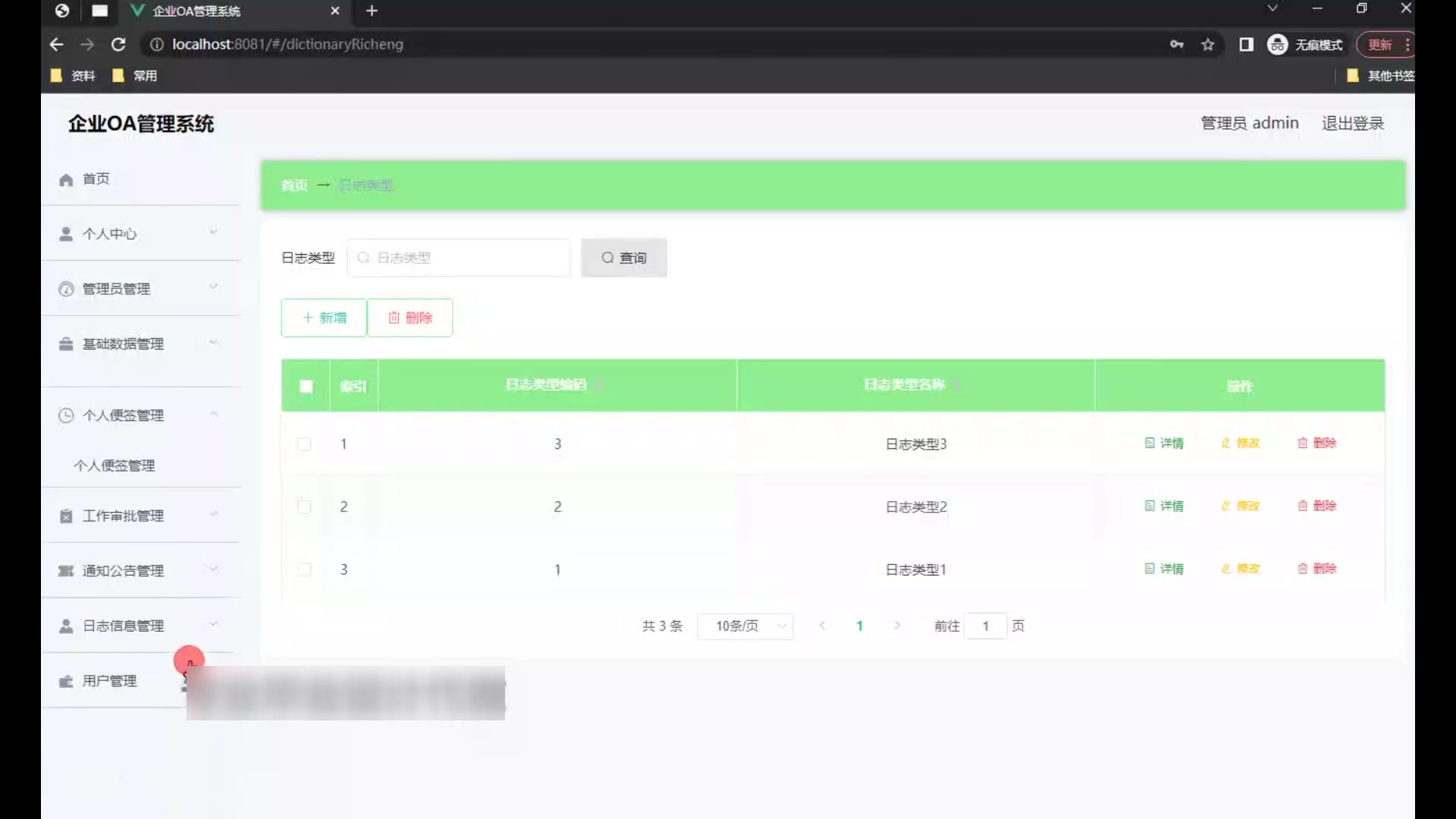Reload the page using browser refresh icon

(x=118, y=45)
